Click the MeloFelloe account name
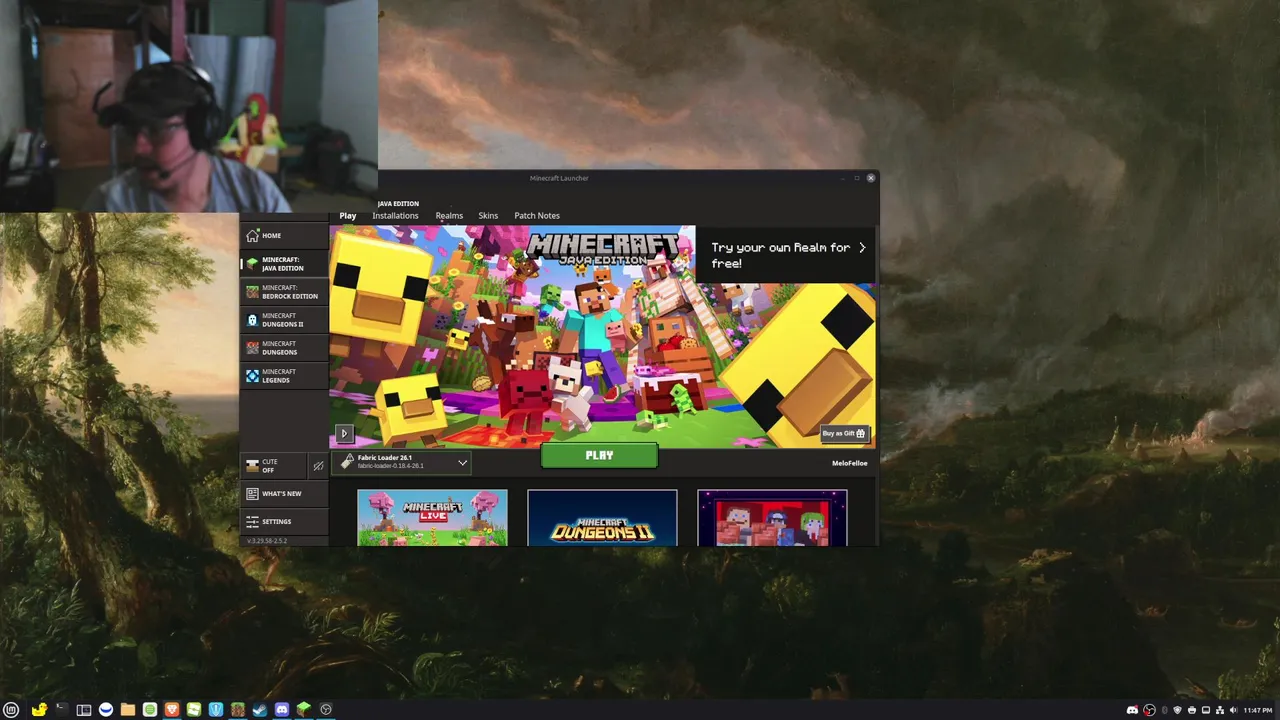The width and height of the screenshot is (1280, 720). (x=849, y=463)
